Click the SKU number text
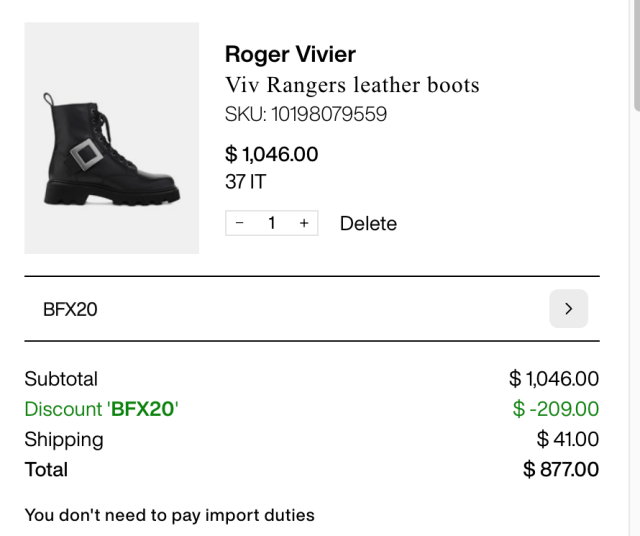Screen dimensions: 640x536 point(306,114)
